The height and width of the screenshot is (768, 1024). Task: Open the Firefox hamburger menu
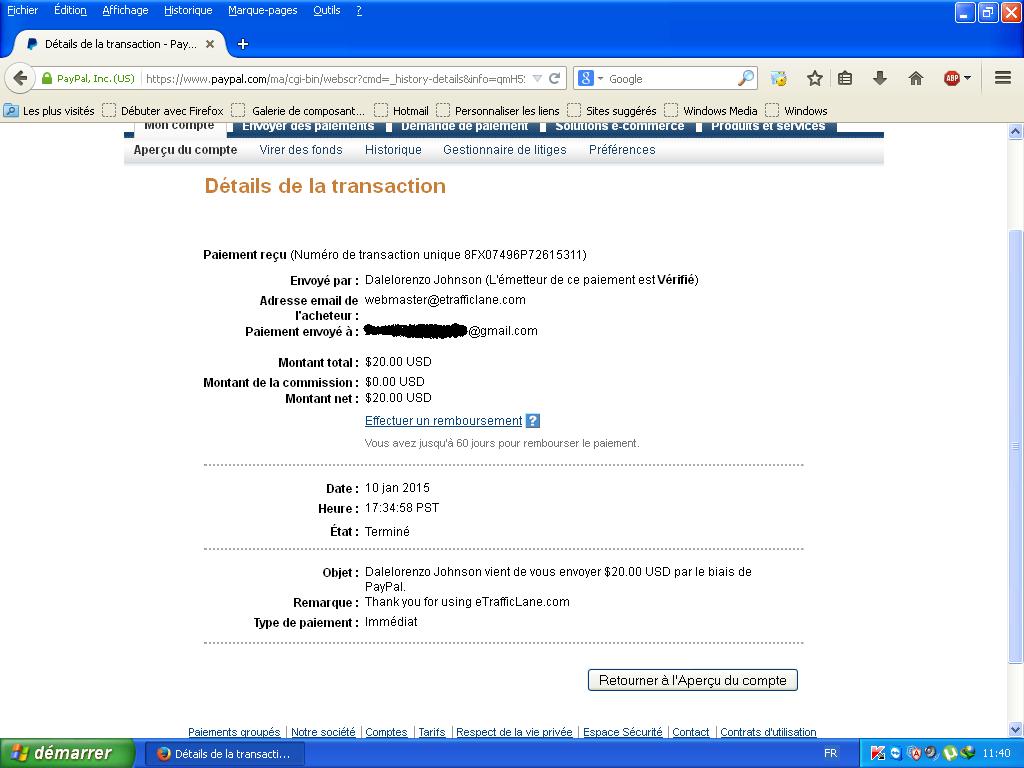(x=1003, y=78)
